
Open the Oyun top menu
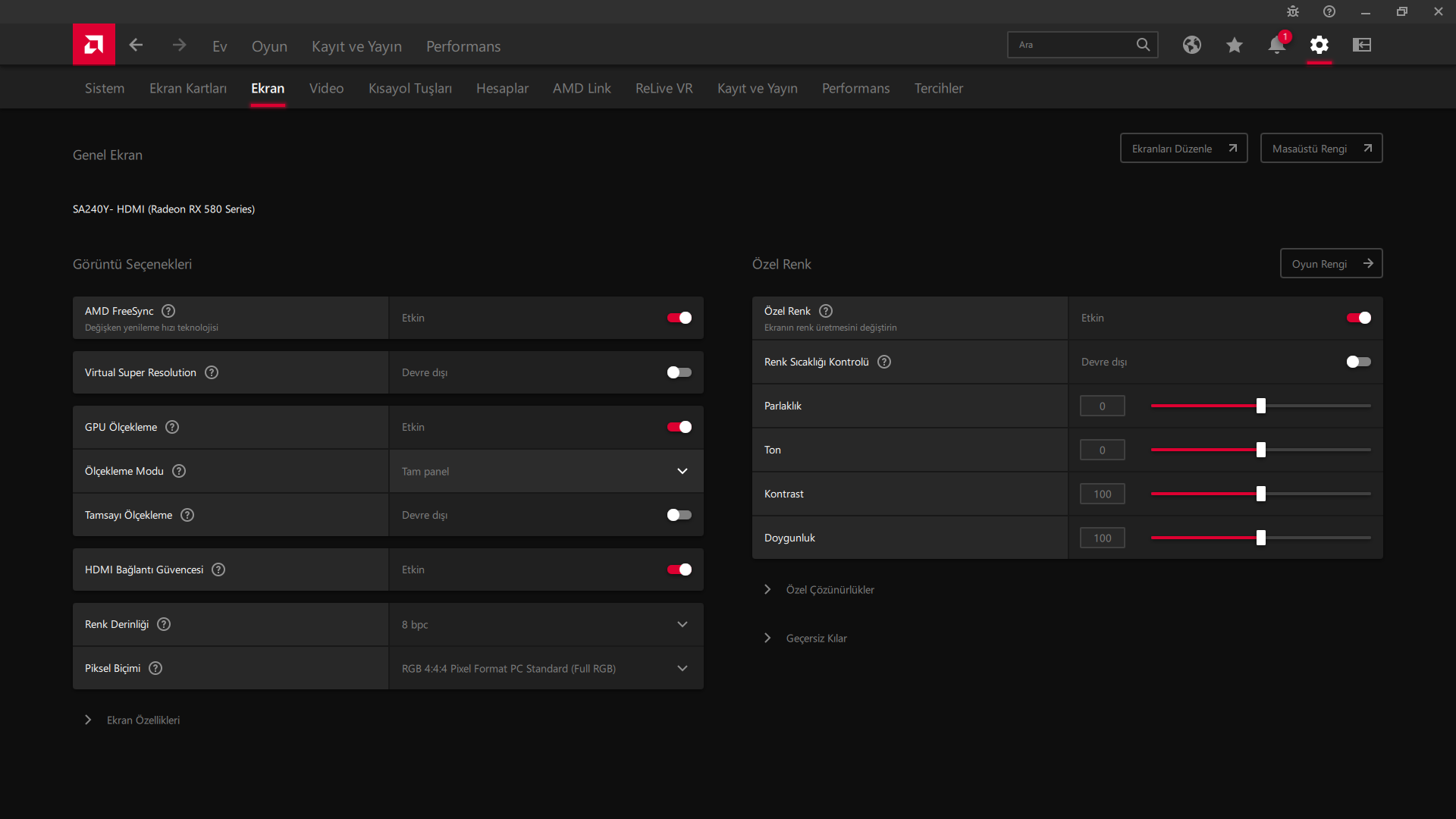pos(269,46)
